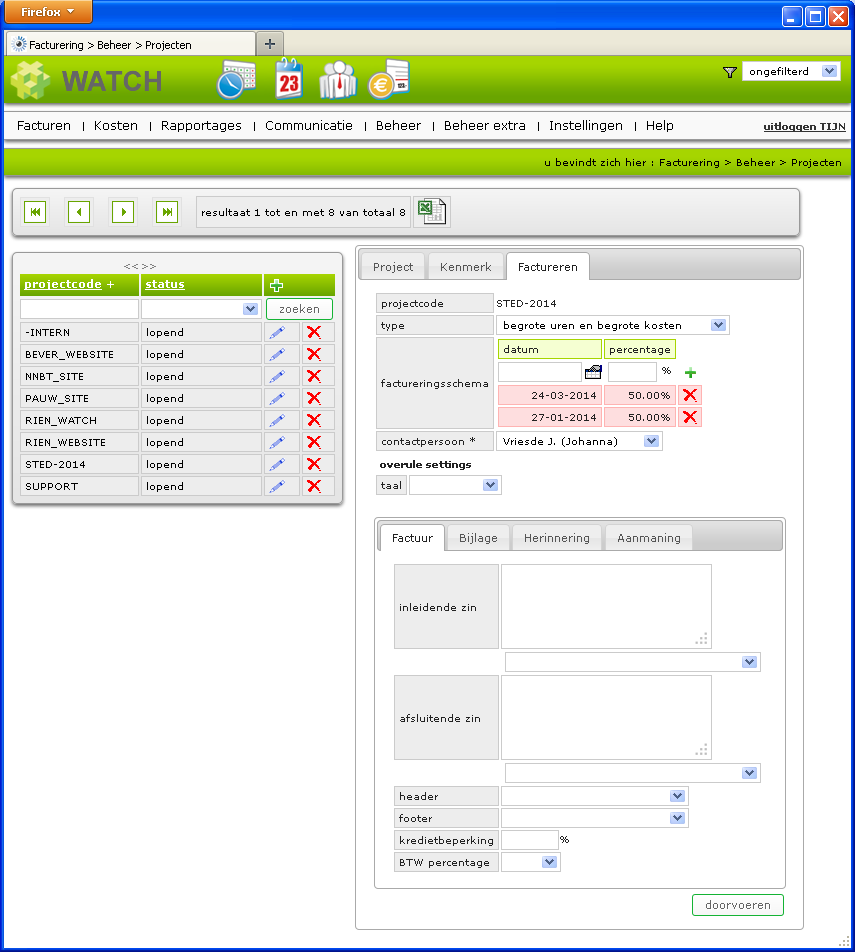Click the doorvoeren button

pyautogui.click(x=737, y=905)
